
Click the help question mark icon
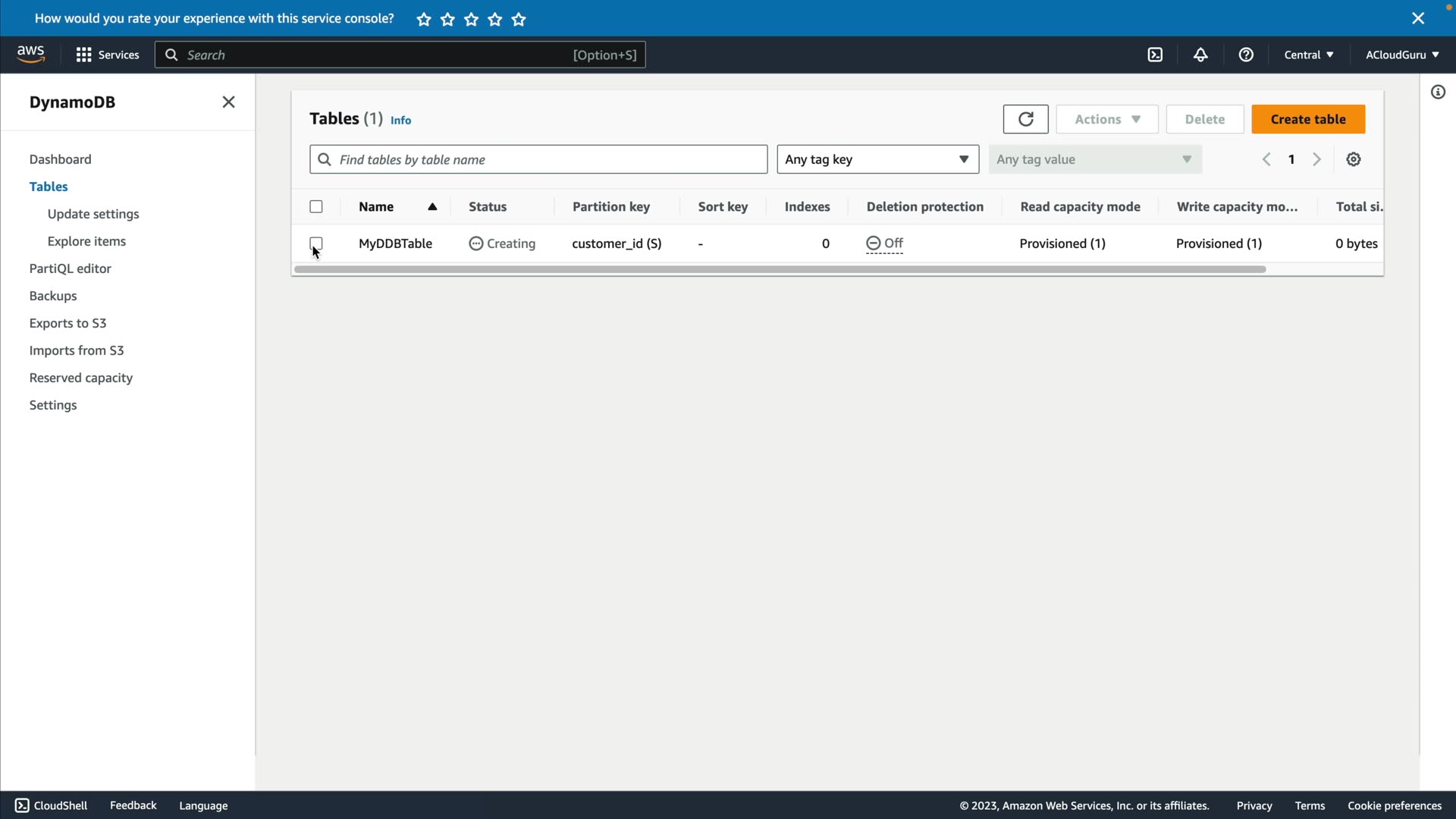[1246, 55]
